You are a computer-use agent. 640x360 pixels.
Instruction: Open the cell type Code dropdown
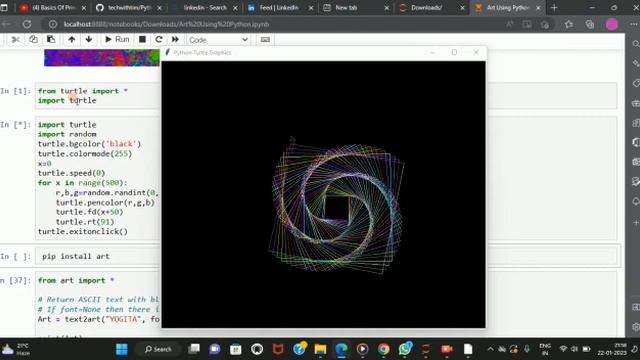click(218, 40)
